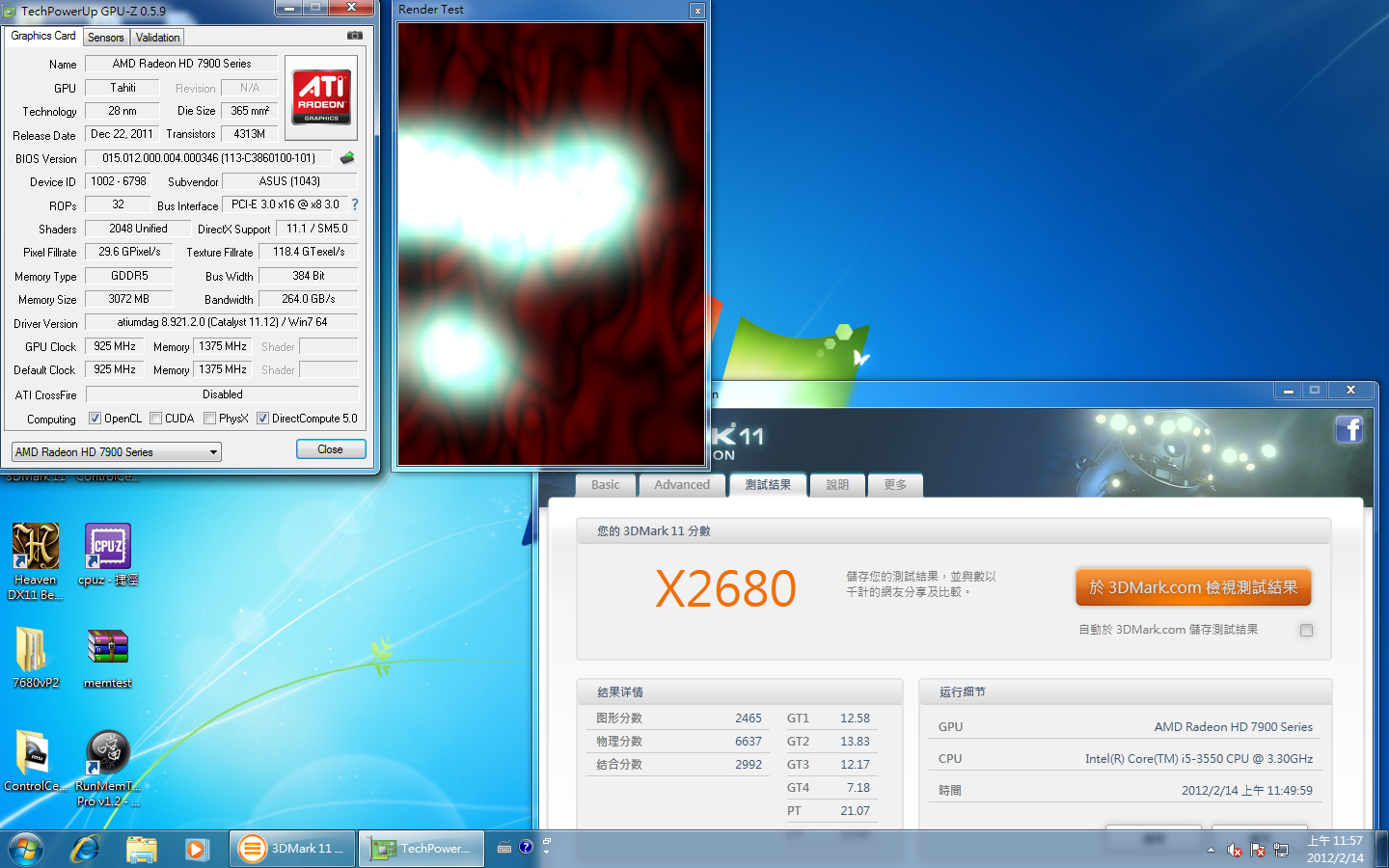
Task: Toggle the PhysX checkbox
Action: 209,419
